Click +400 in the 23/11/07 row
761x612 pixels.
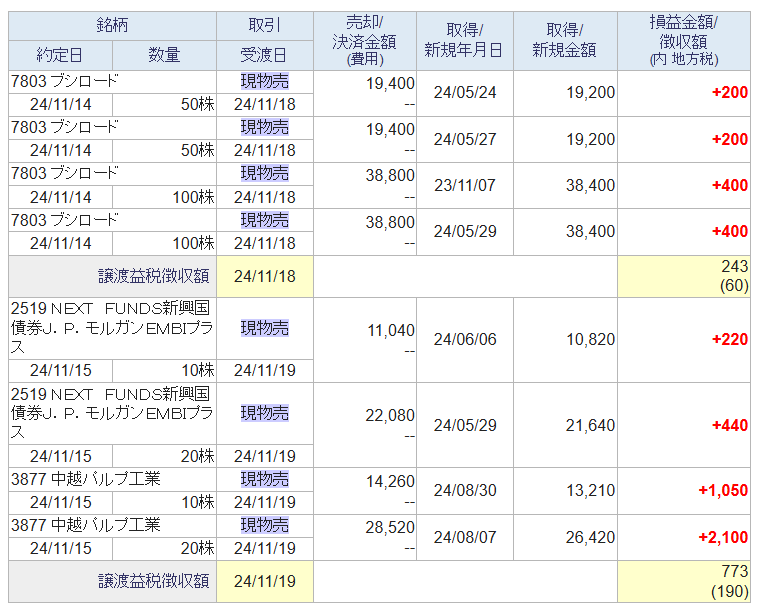pos(729,185)
